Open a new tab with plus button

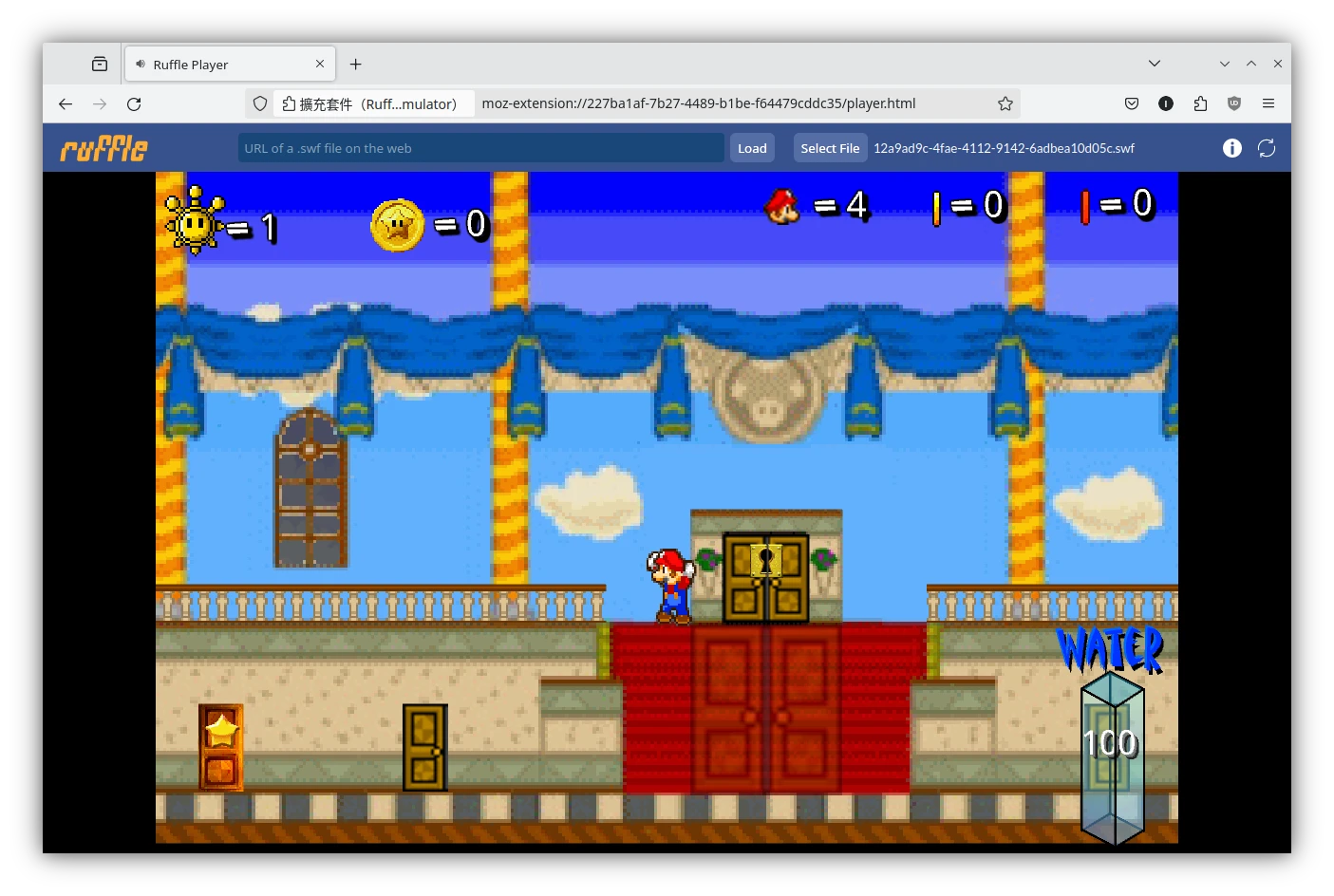[x=355, y=64]
